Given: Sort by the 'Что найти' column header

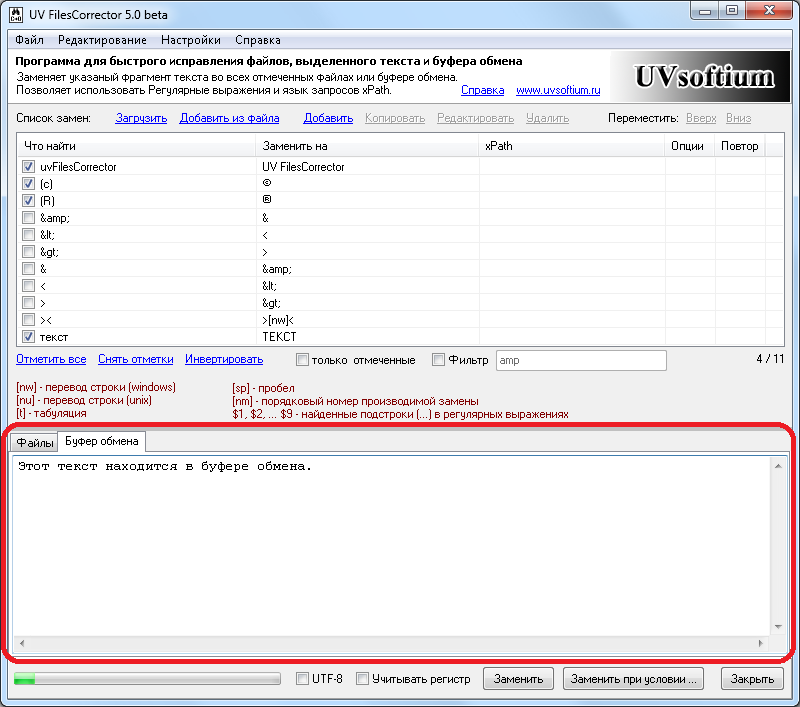Looking at the screenshot, I should (x=136, y=146).
